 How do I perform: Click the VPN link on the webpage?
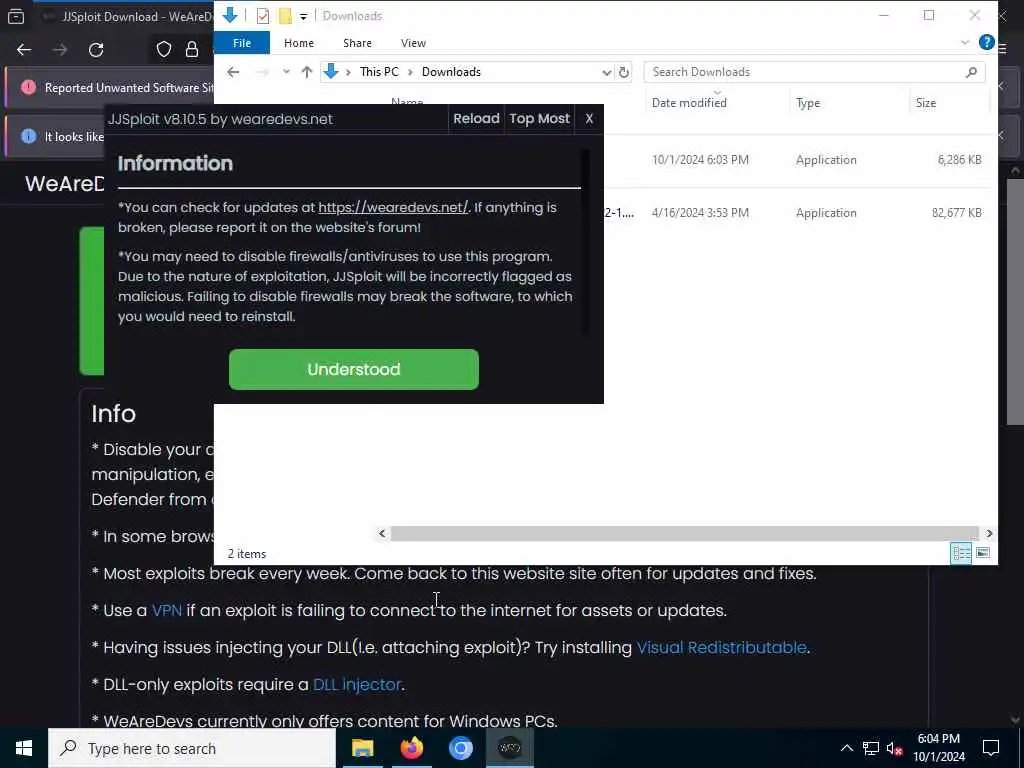(167, 610)
